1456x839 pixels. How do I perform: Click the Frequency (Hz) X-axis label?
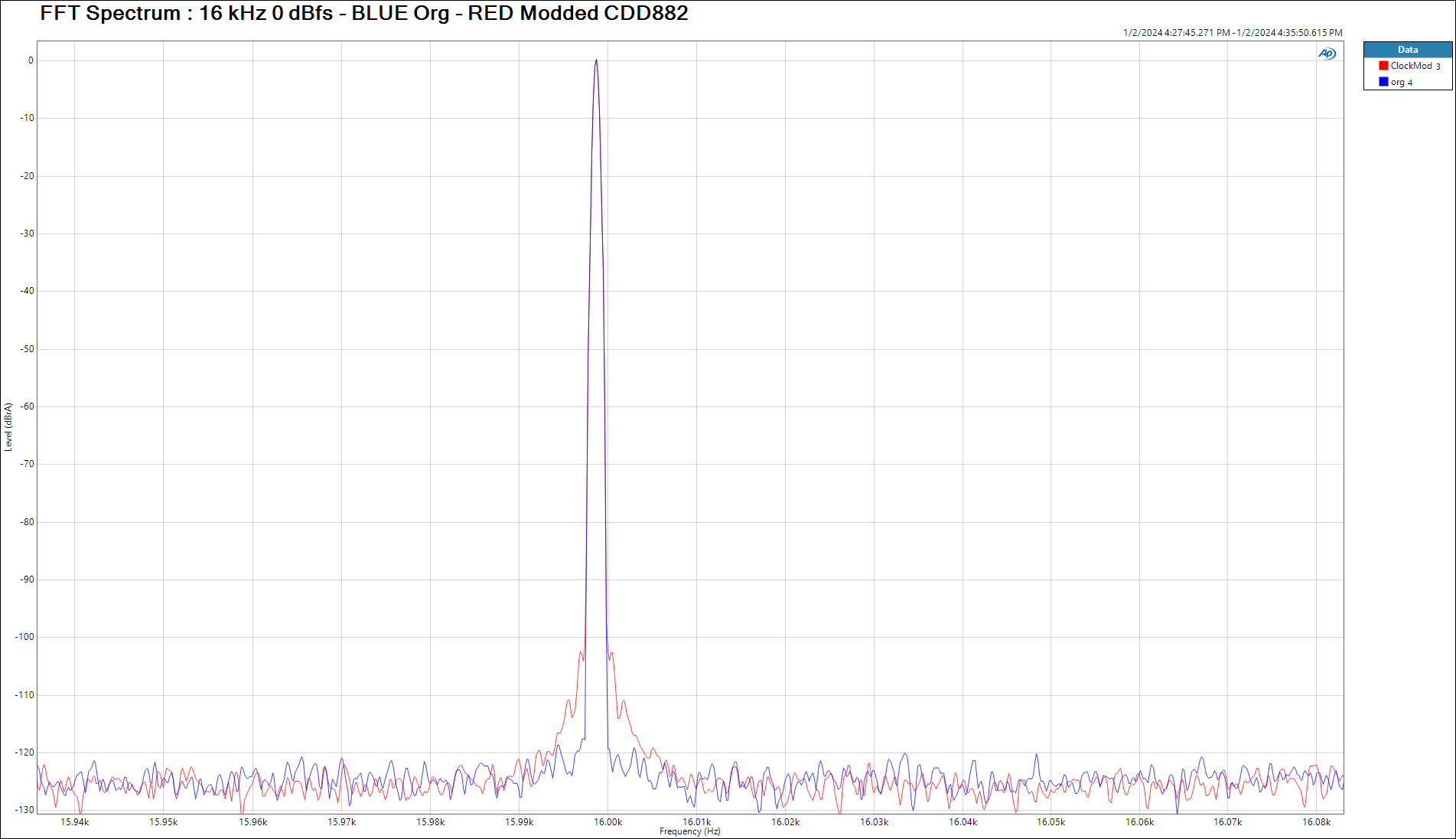pyautogui.click(x=689, y=831)
